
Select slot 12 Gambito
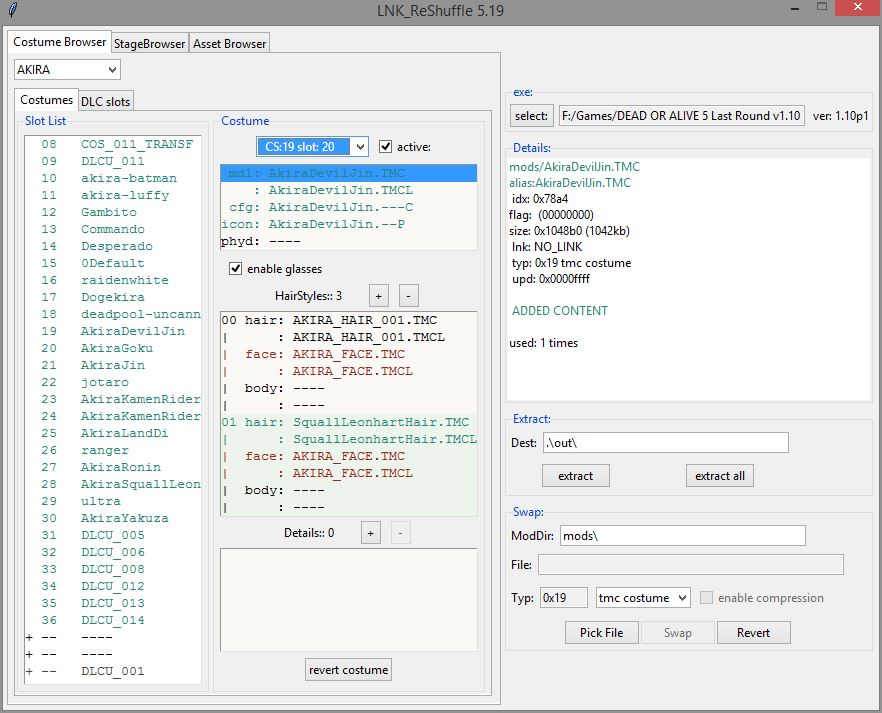pyautogui.click(x=112, y=212)
